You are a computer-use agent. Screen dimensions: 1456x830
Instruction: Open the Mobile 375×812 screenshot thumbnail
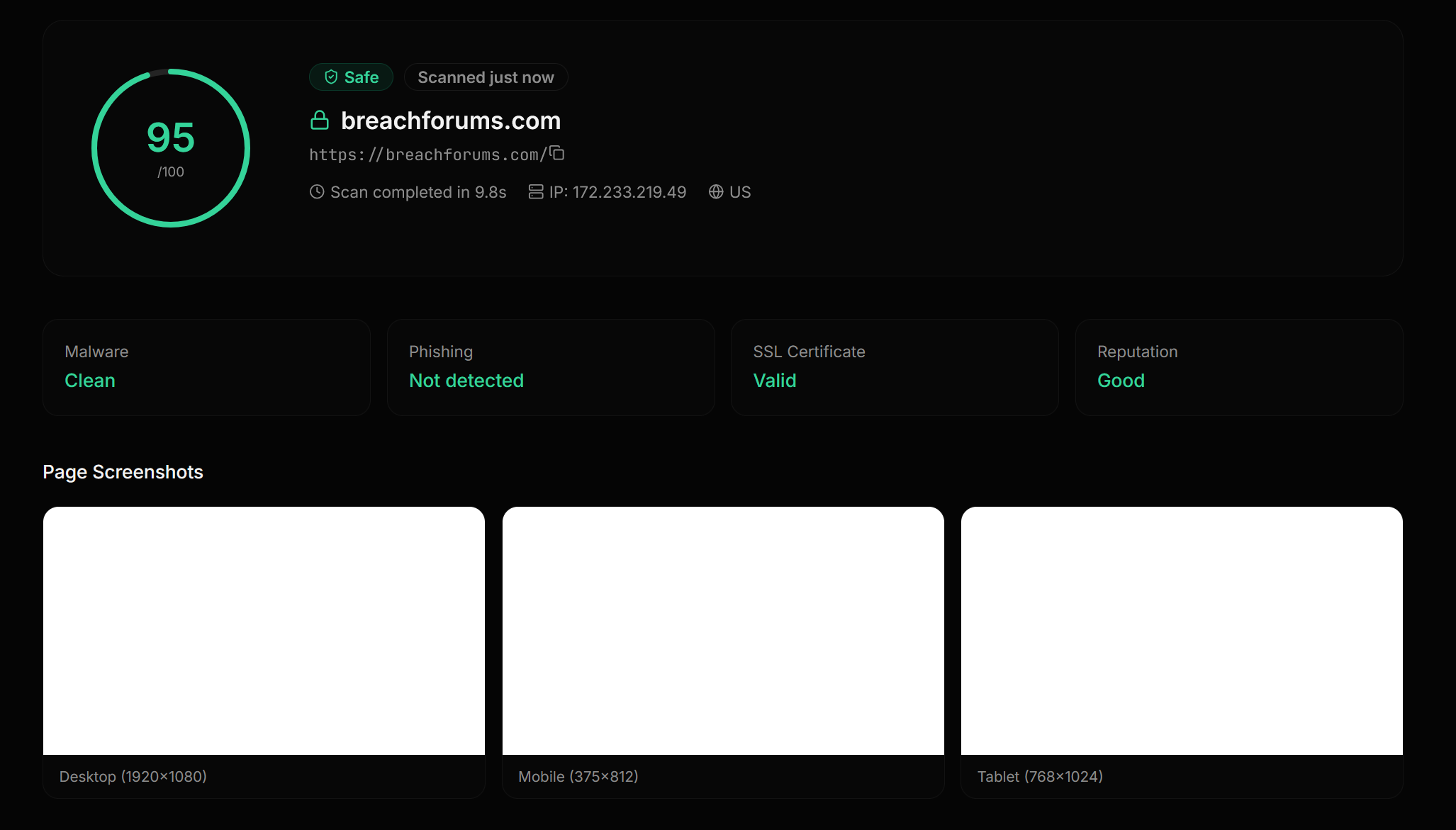[x=723, y=630]
